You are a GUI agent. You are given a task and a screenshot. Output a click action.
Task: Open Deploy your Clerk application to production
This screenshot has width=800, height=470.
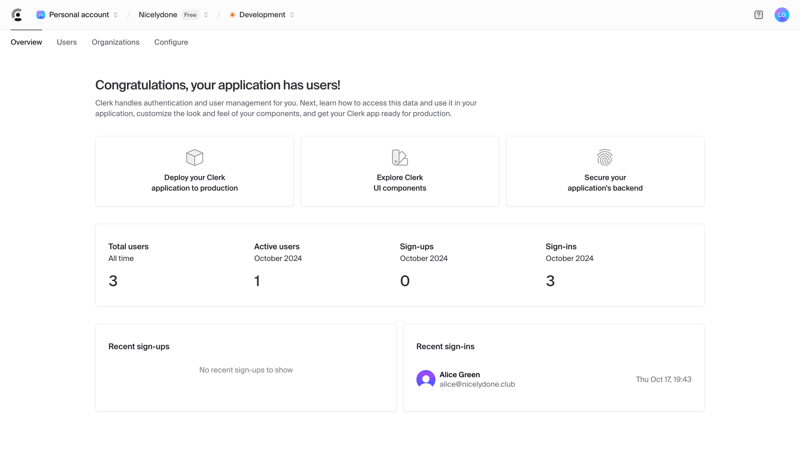click(x=194, y=171)
